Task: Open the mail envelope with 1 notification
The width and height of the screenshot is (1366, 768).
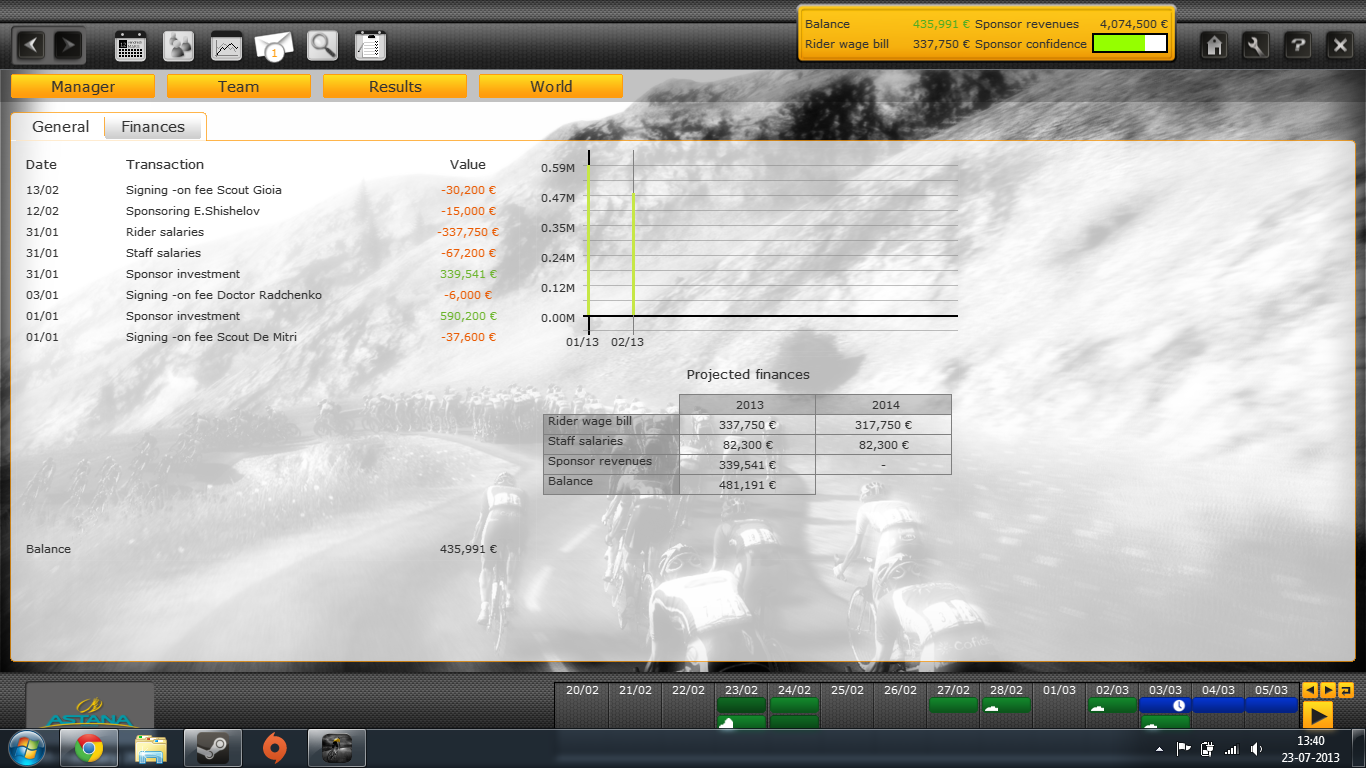Action: tap(274, 46)
